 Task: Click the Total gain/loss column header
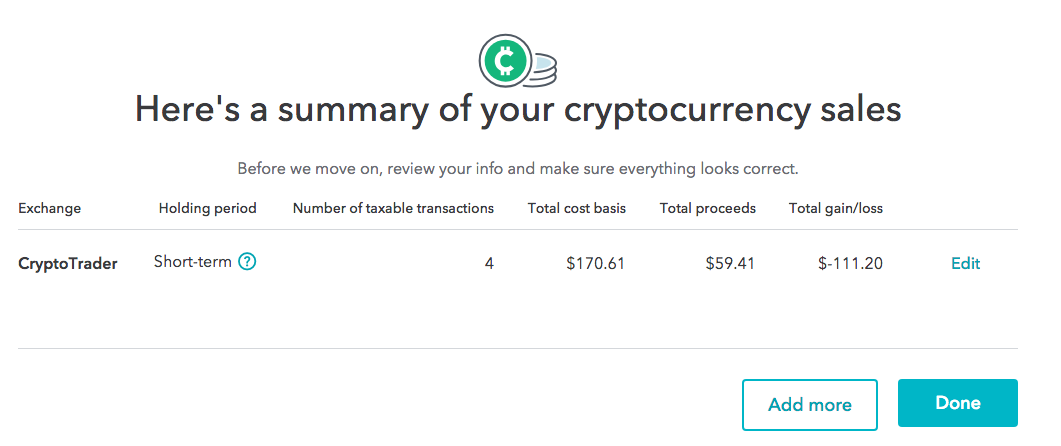(835, 208)
